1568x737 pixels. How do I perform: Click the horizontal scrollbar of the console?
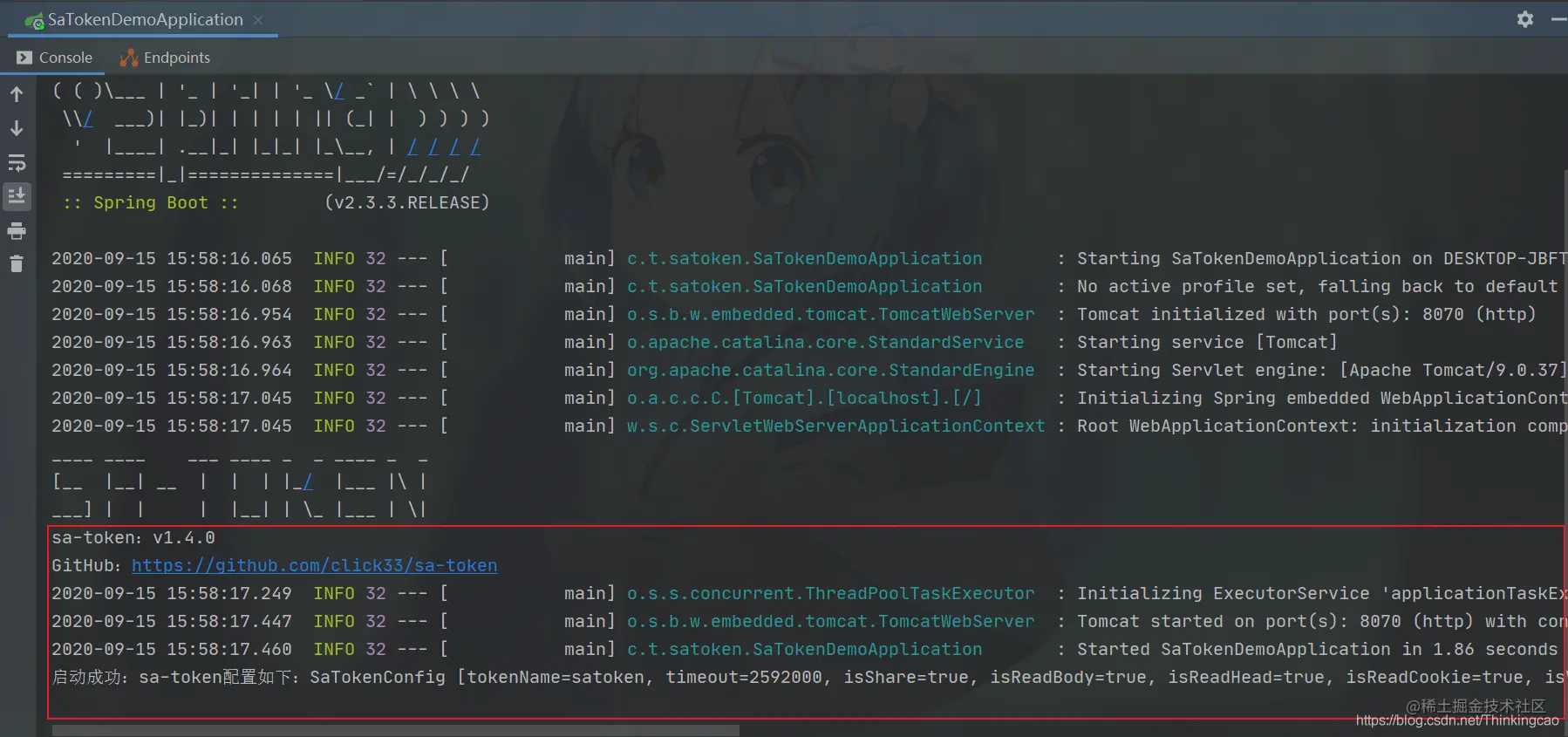[x=396, y=730]
